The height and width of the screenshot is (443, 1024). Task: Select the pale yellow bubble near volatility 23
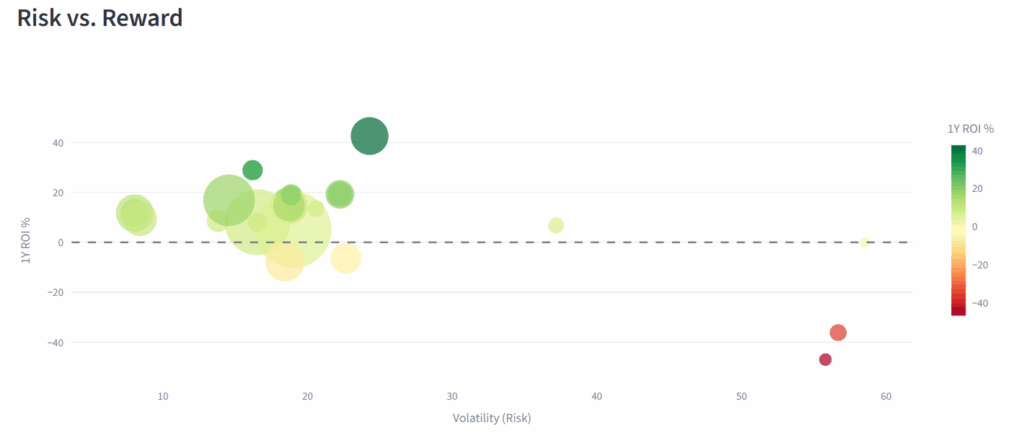click(x=346, y=259)
